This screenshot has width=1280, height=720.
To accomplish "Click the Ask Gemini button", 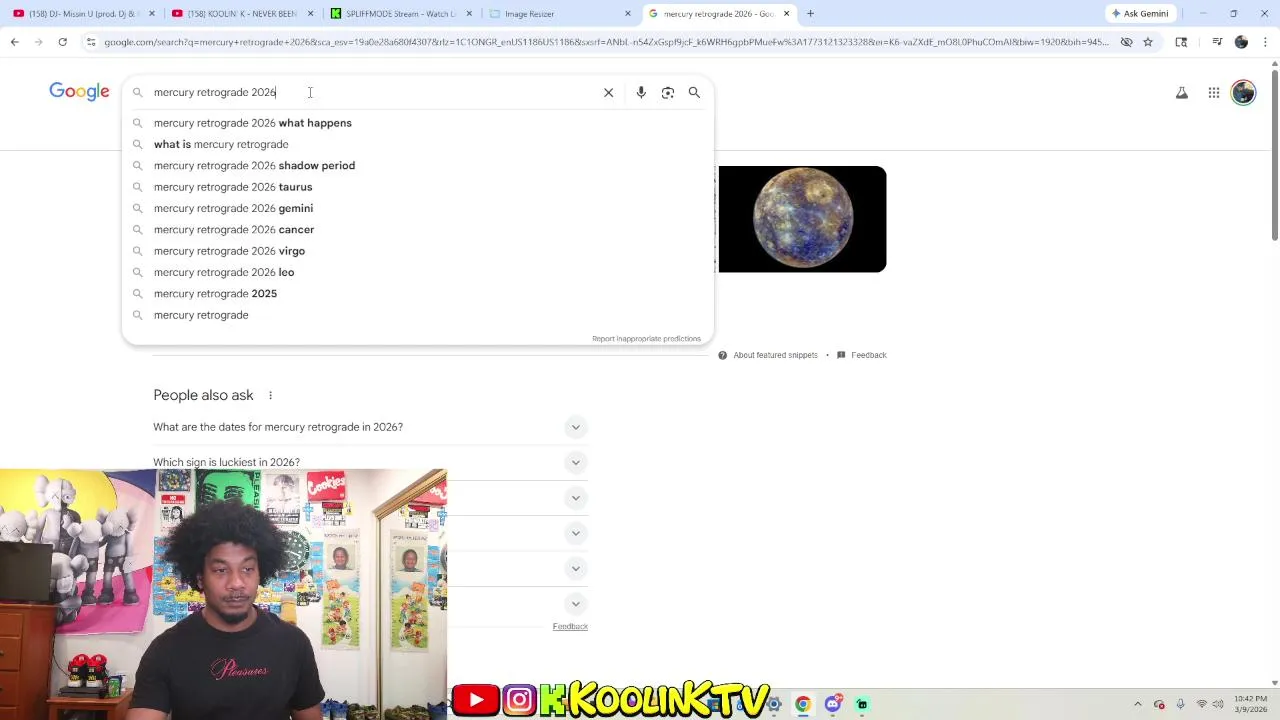I will click(x=1139, y=14).
